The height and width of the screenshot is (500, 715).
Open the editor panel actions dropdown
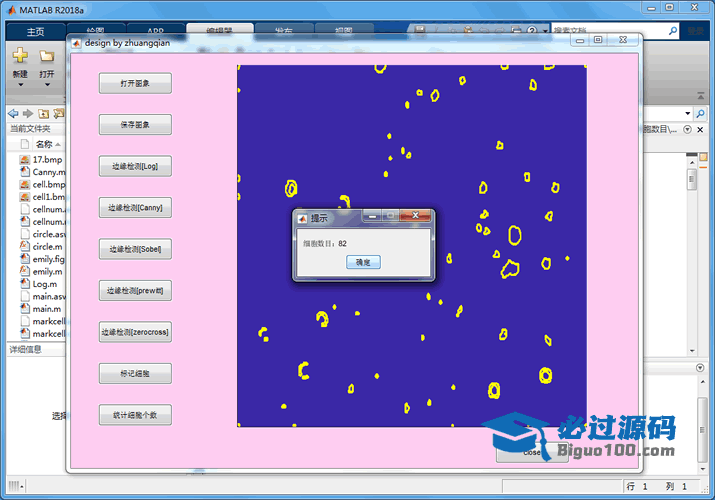coord(687,129)
